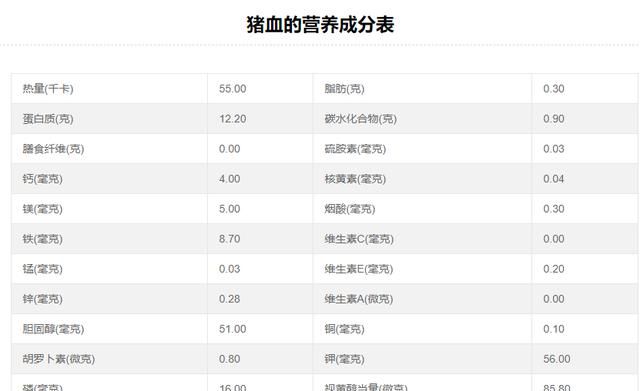
Task: Click the 0.10 copper value
Action: pos(554,329)
